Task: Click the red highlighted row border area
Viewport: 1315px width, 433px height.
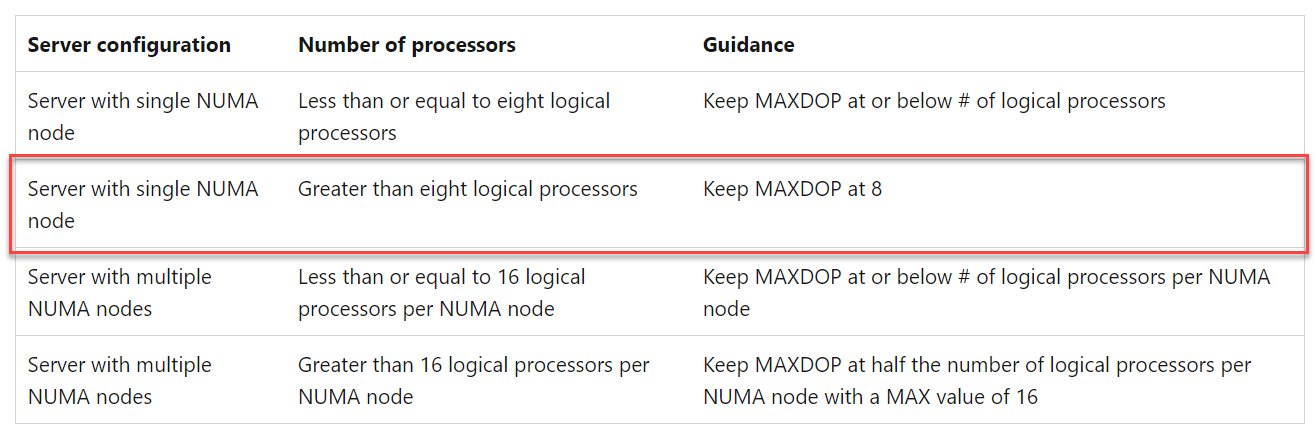Action: click(x=660, y=204)
